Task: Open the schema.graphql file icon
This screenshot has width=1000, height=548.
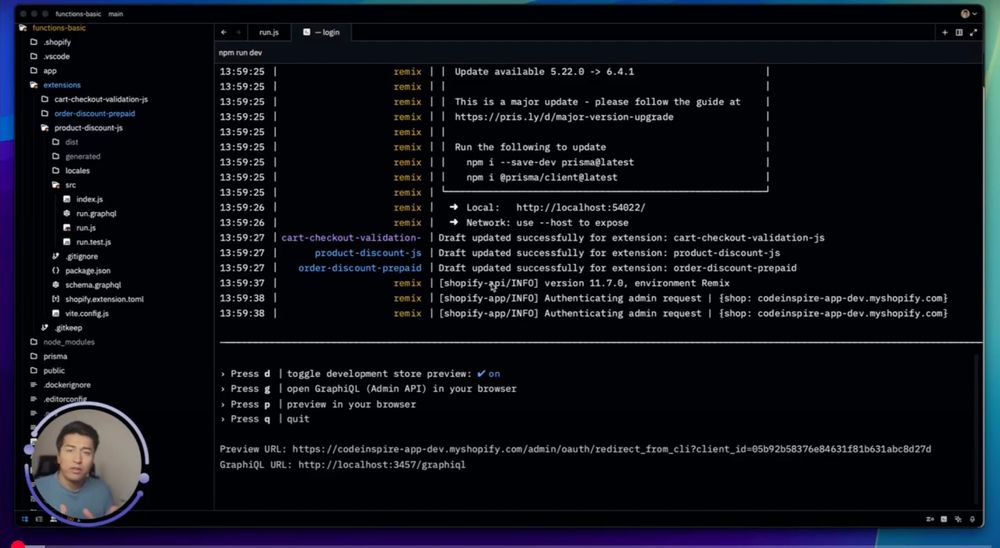Action: coord(55,285)
